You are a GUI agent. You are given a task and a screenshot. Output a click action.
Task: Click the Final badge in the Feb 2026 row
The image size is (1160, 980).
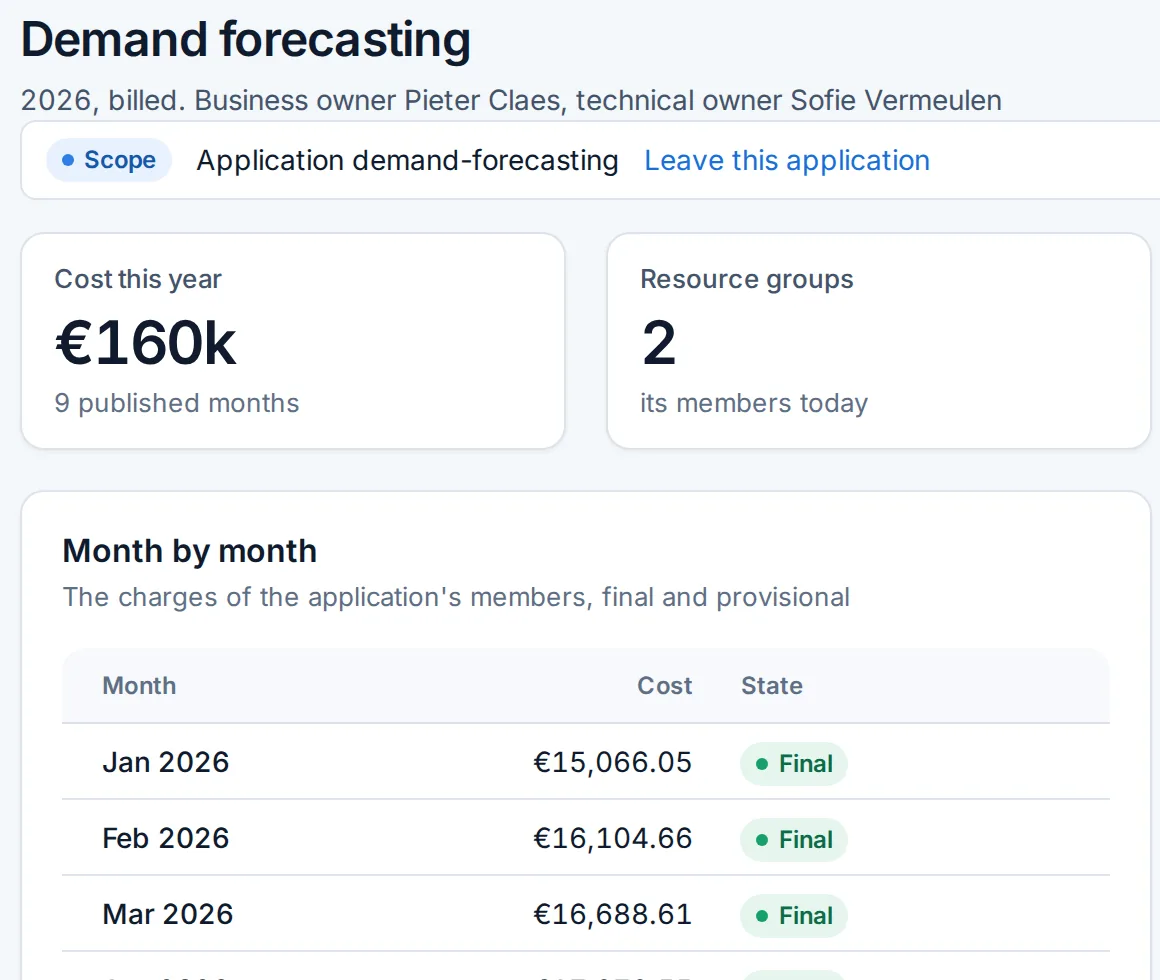(x=794, y=839)
